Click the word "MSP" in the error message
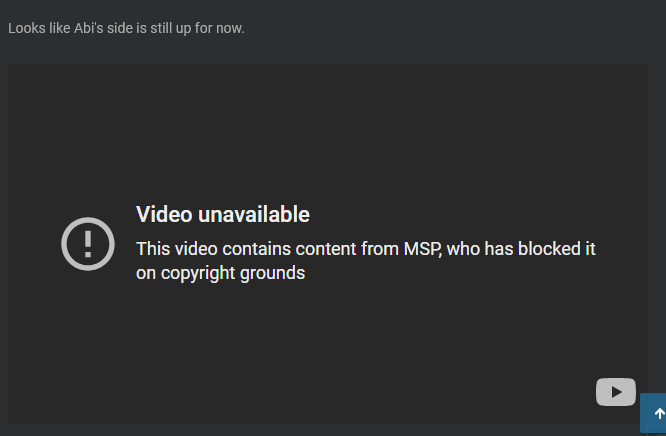Image resolution: width=666 pixels, height=436 pixels. (x=422, y=249)
